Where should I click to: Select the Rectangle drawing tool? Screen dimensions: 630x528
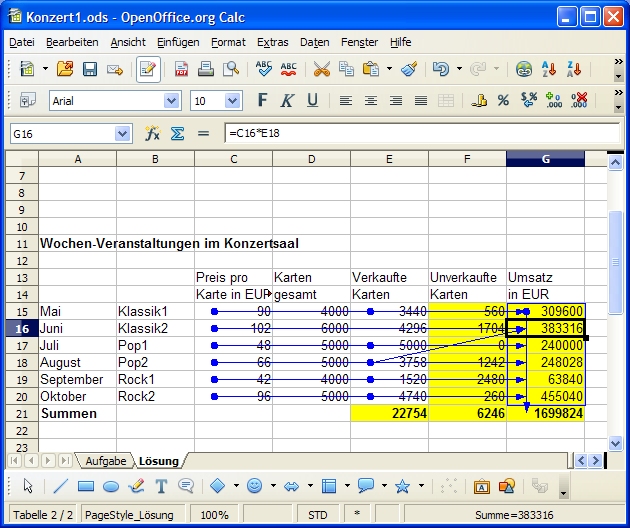pyautogui.click(x=86, y=486)
